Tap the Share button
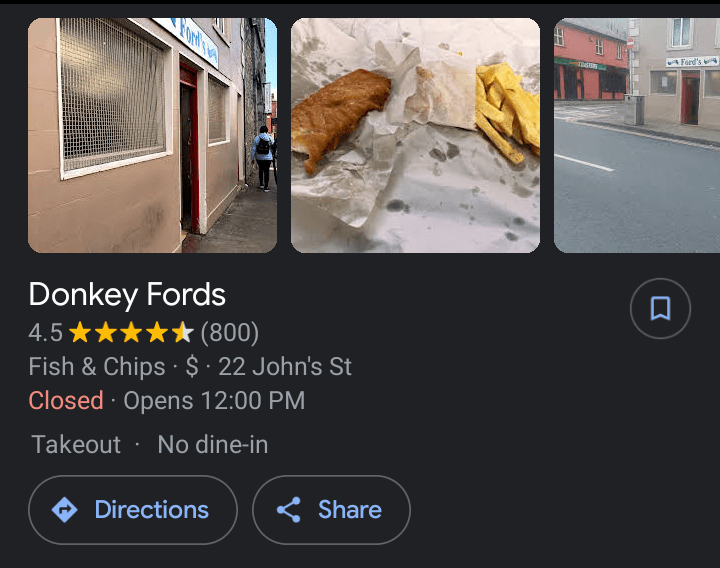720x568 pixels. [331, 510]
